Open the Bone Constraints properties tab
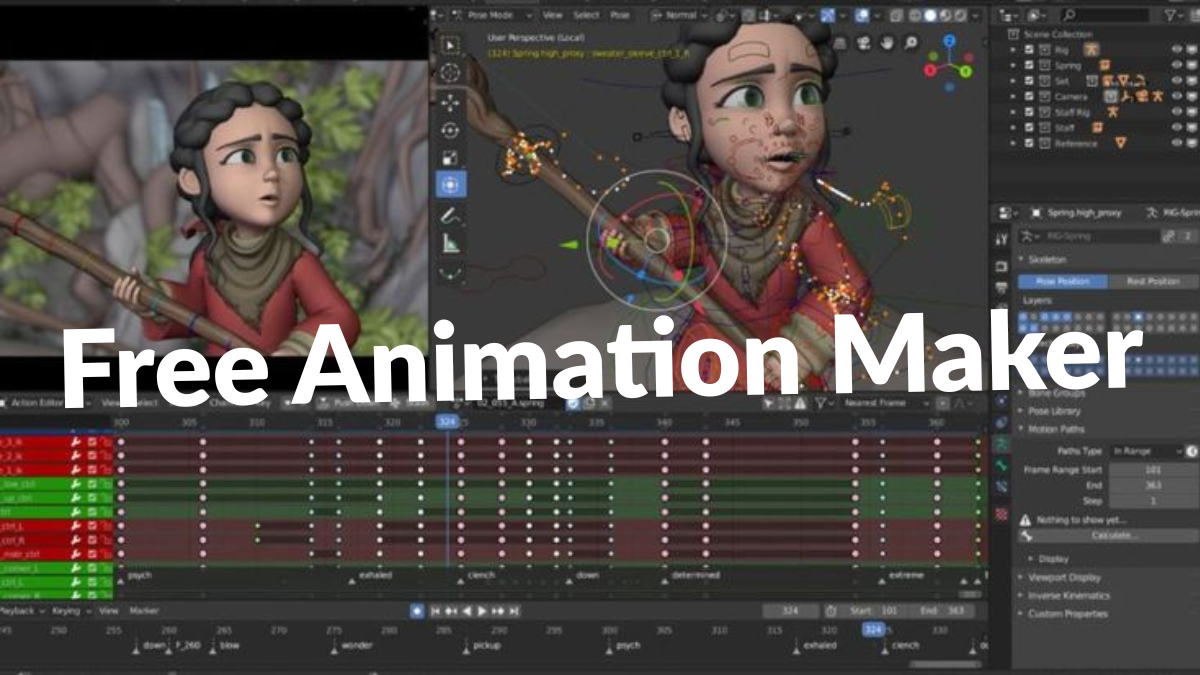Screen dimensions: 1200x675 coord(1001,488)
